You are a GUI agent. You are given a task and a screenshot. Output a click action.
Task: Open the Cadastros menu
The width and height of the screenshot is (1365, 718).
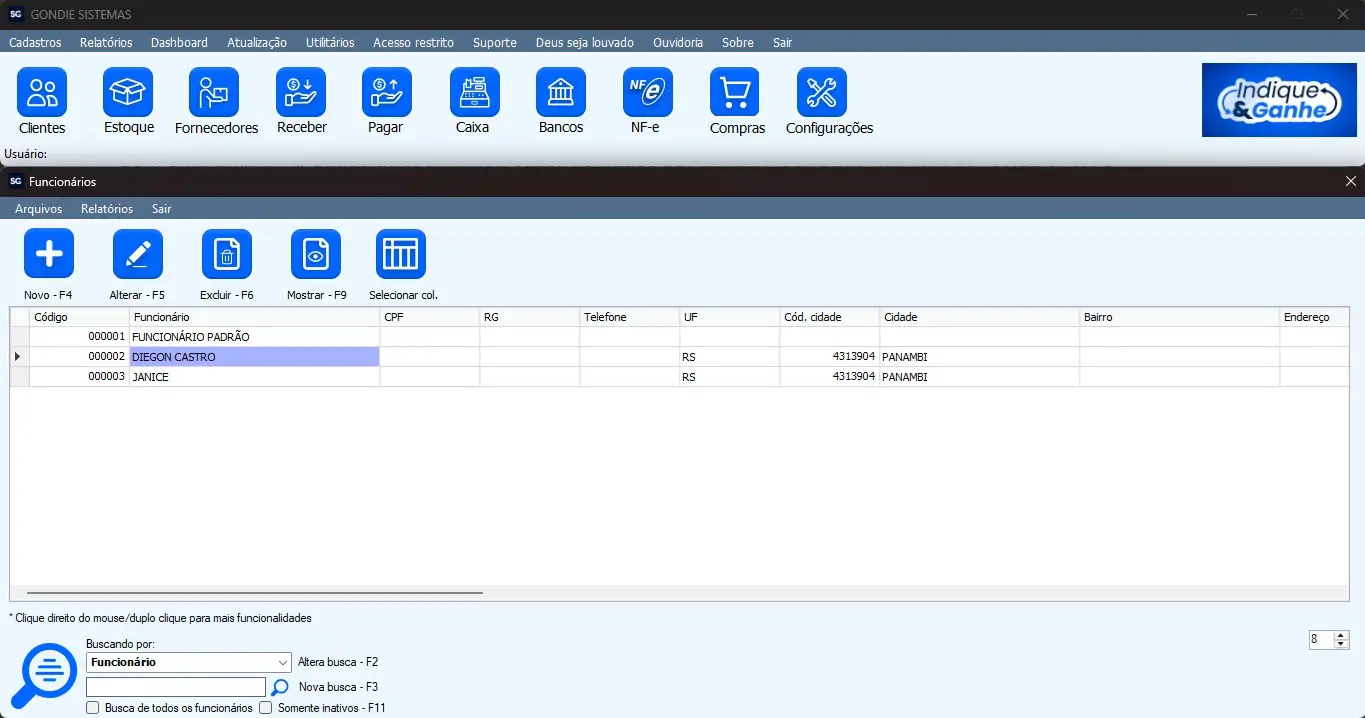tap(35, 43)
